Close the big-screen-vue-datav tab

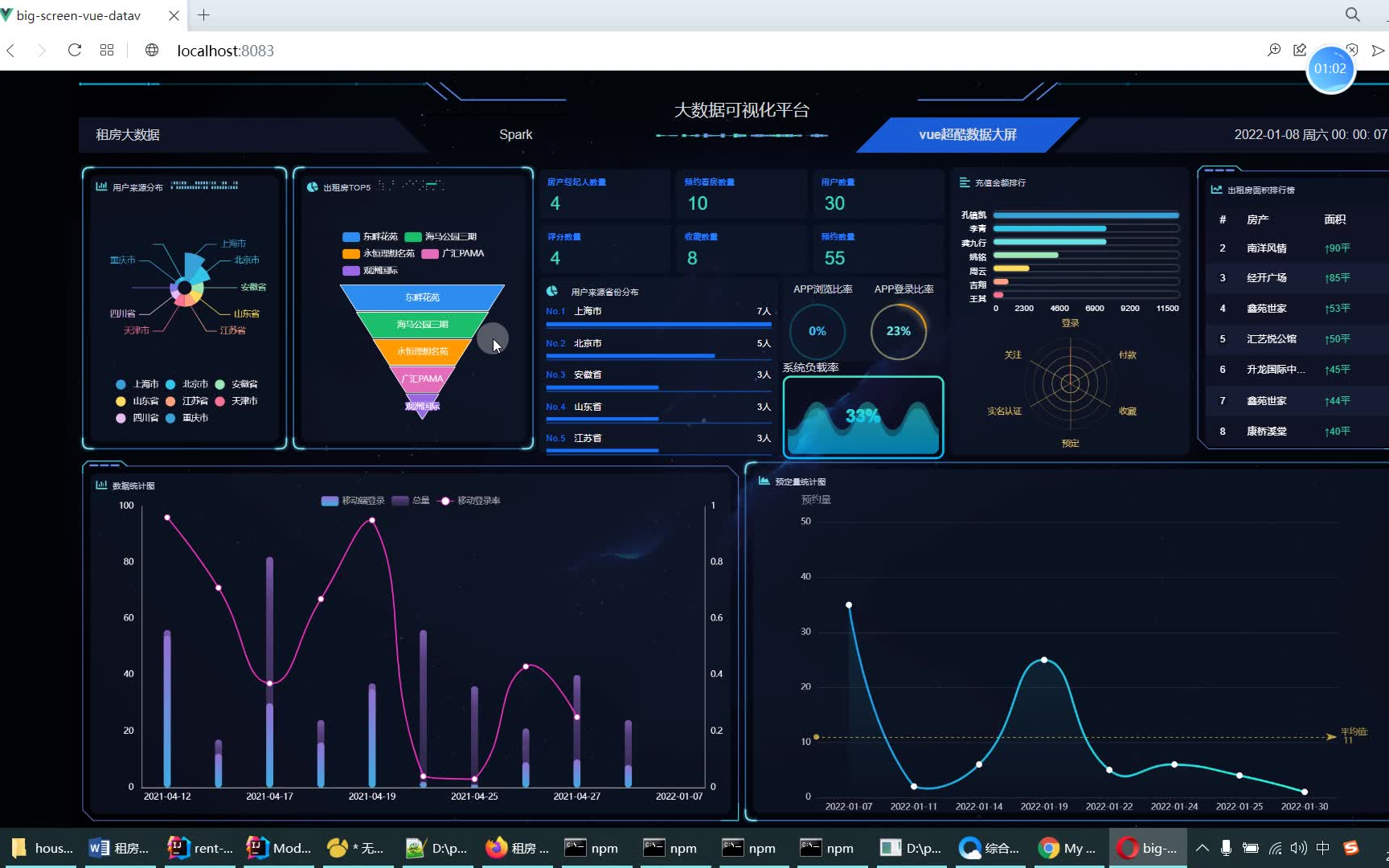click(x=174, y=15)
